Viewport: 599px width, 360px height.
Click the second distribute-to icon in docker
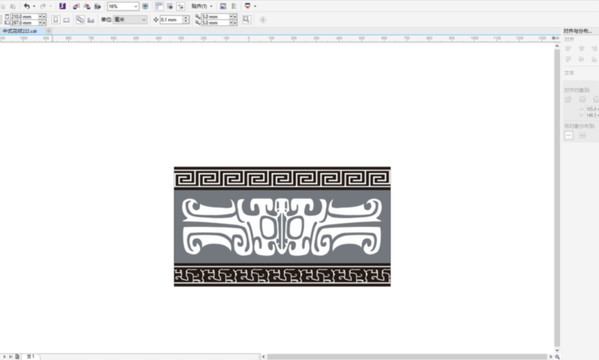pos(582,135)
